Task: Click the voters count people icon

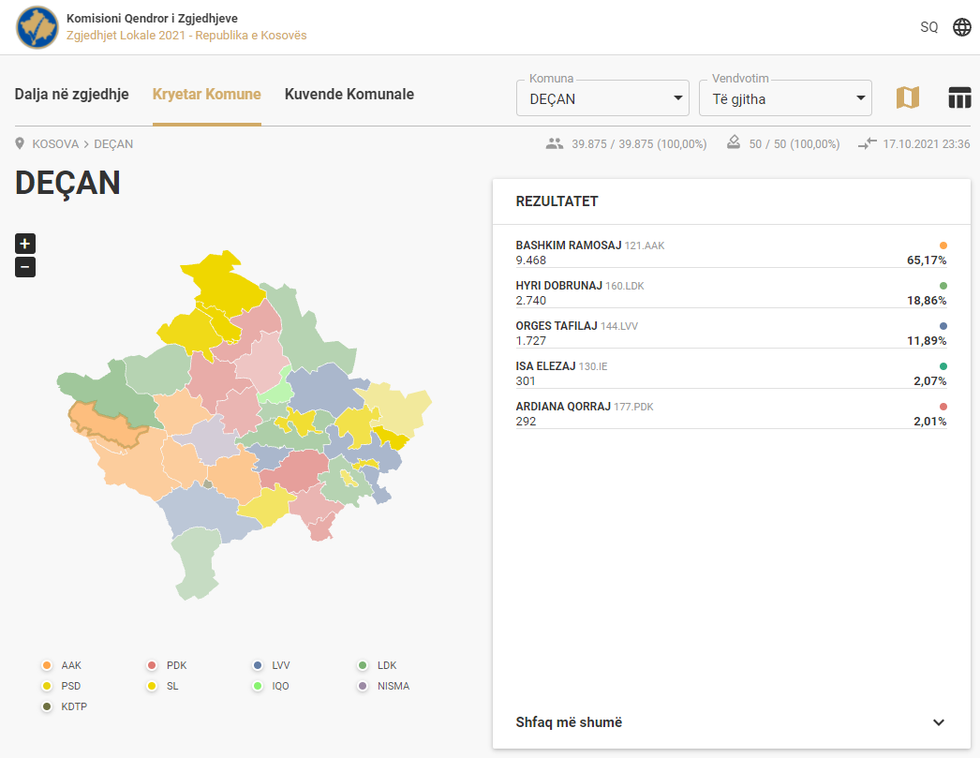Action: tap(554, 144)
